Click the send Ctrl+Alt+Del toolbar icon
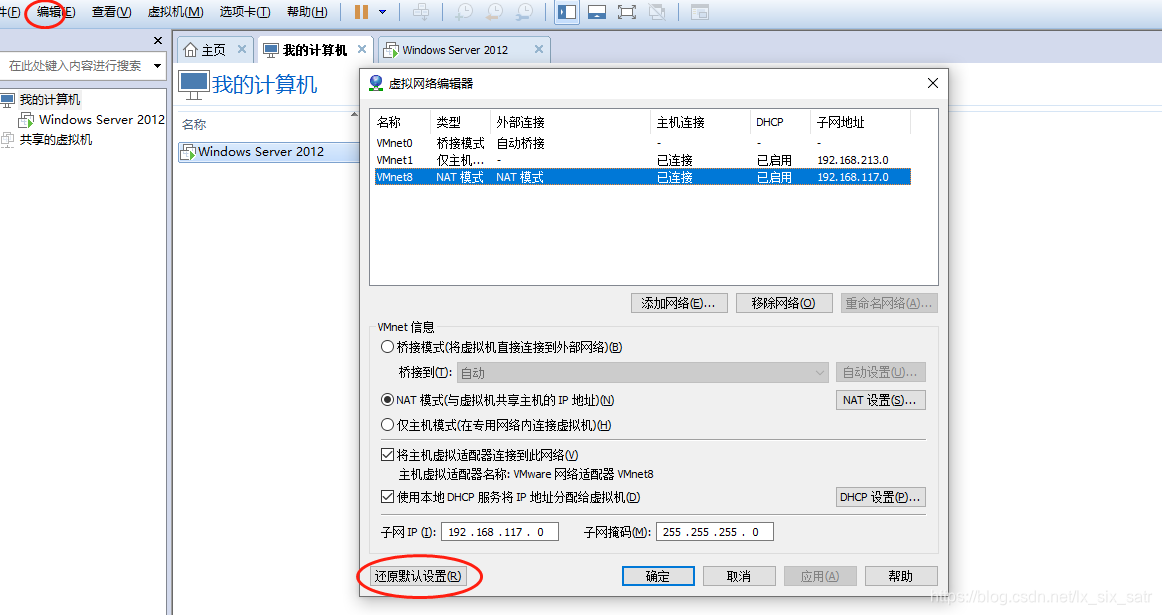Image resolution: width=1162 pixels, height=615 pixels. 421,12
